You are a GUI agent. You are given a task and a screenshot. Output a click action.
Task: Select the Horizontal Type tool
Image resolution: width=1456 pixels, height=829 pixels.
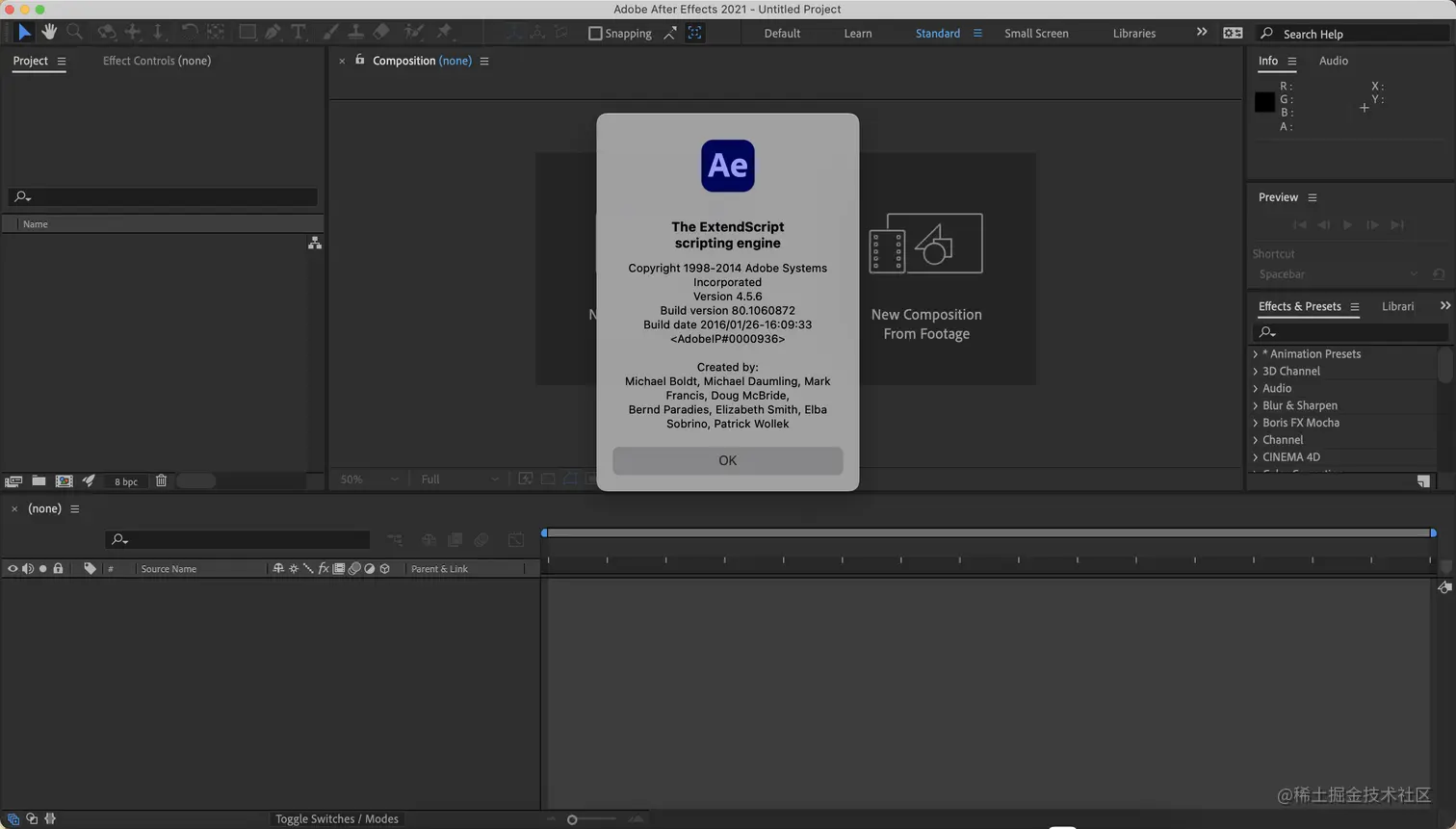(299, 33)
